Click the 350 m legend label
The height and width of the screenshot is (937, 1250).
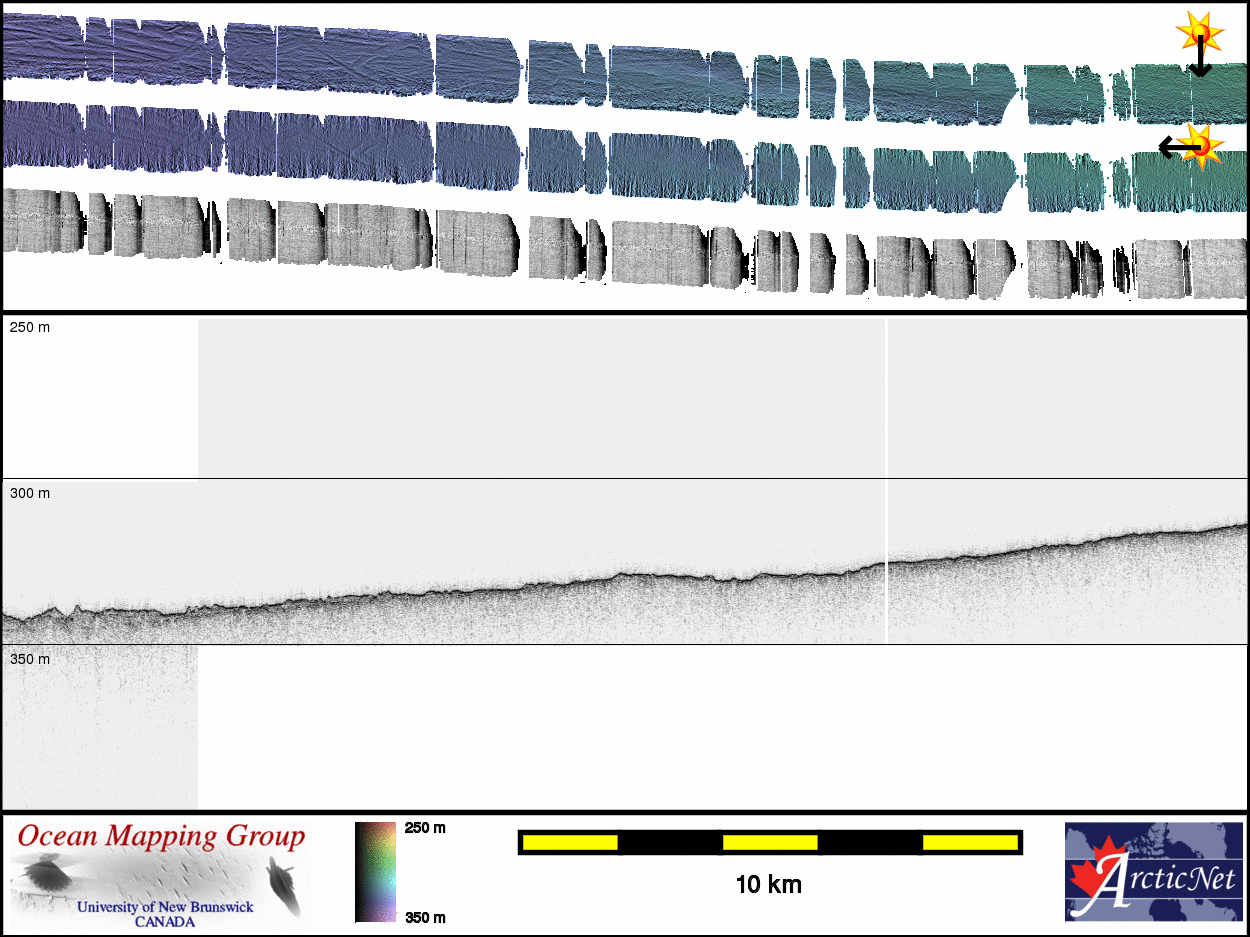(425, 917)
